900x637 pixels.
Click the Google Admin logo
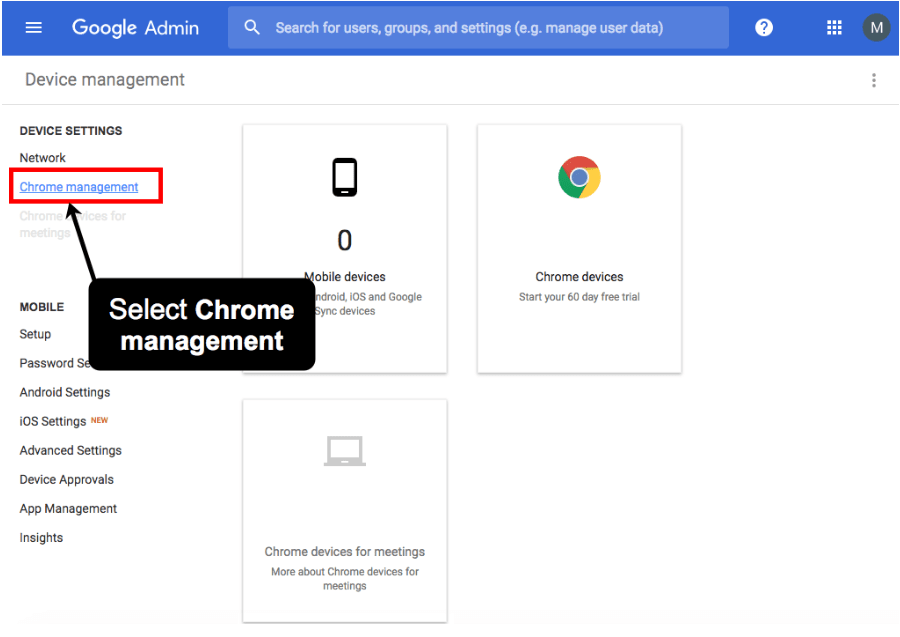pos(135,28)
